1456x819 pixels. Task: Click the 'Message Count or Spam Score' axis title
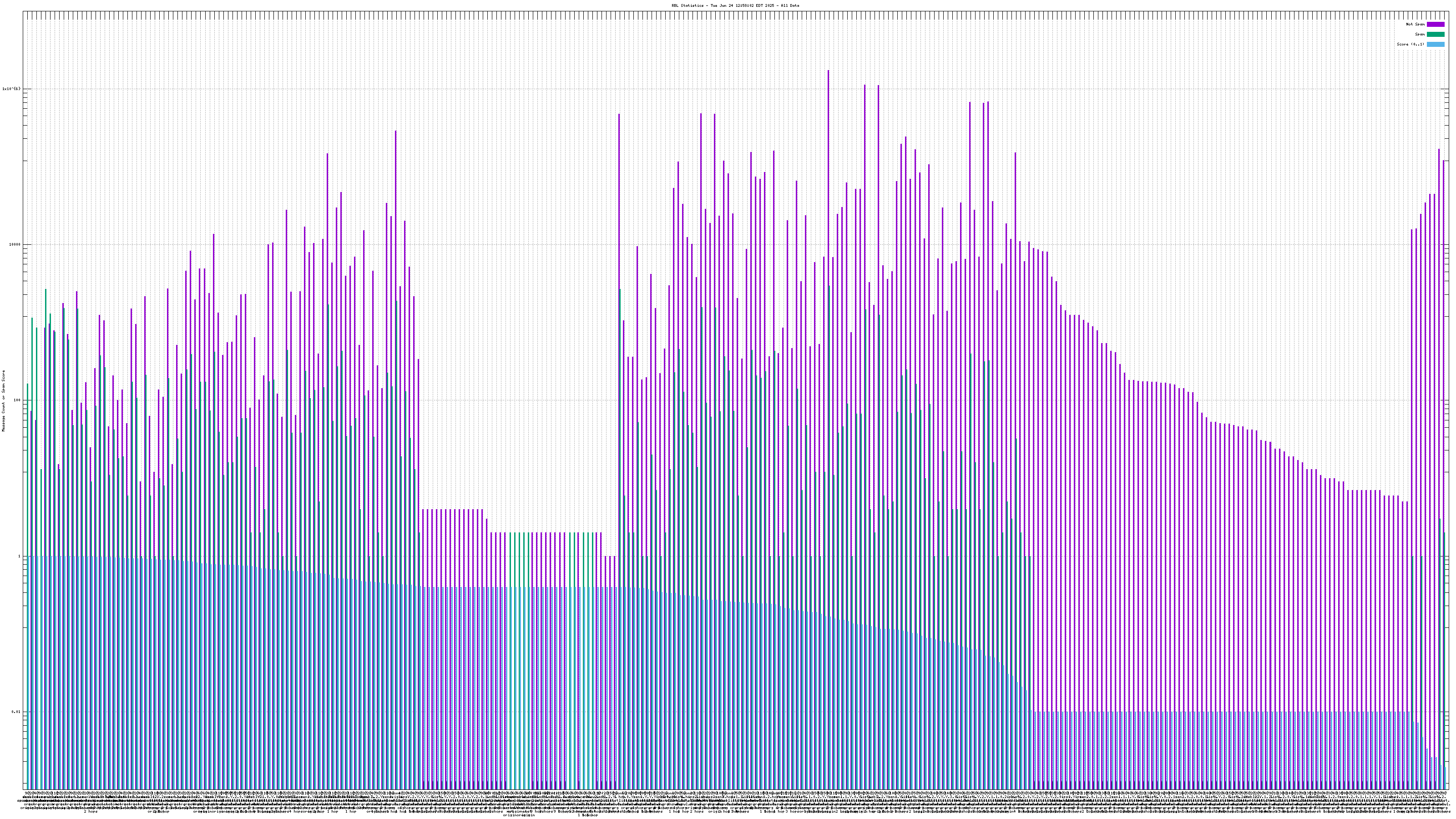3,400
